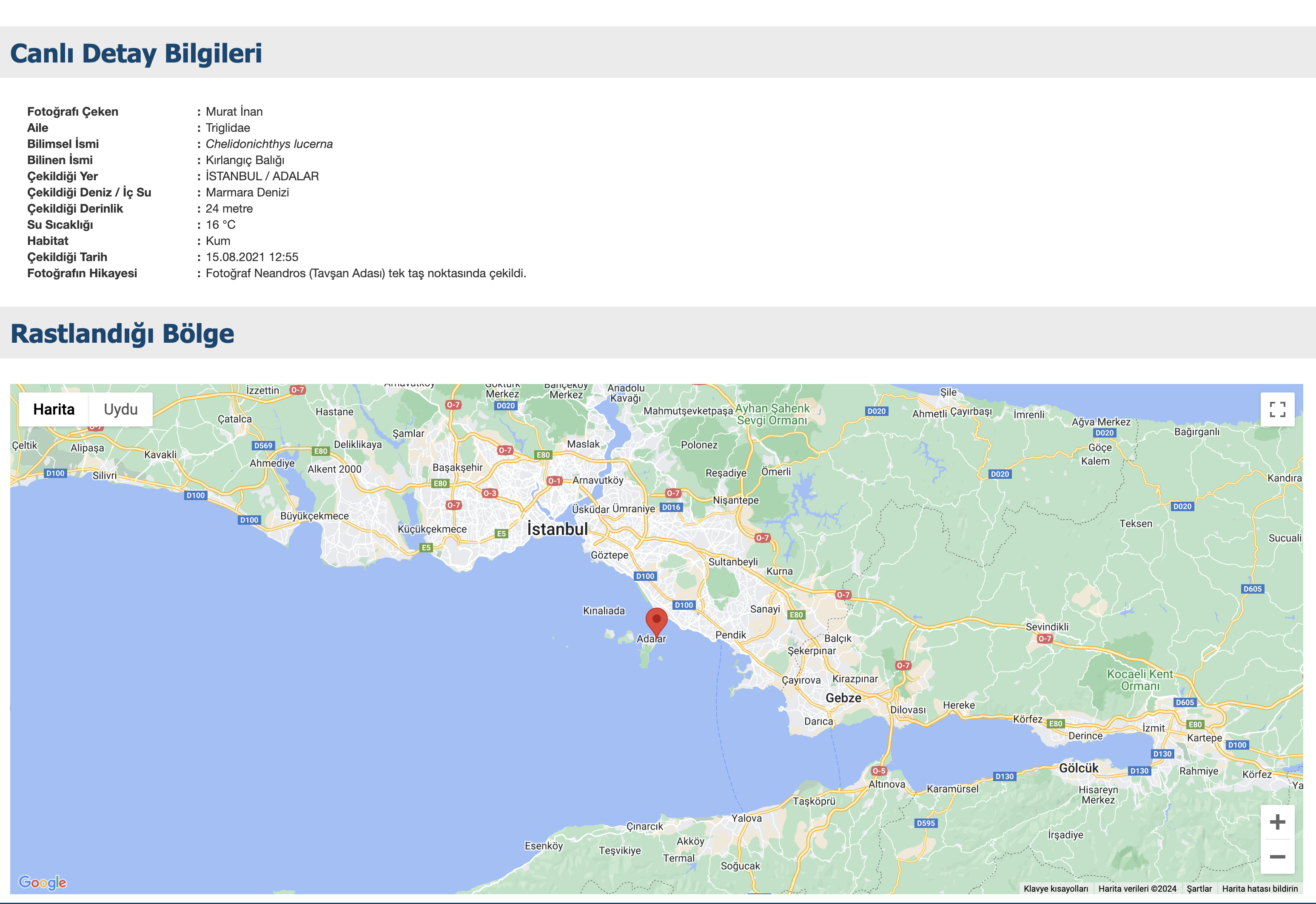Click the Gölcük label on the map
The width and height of the screenshot is (1316, 904).
(1079, 768)
